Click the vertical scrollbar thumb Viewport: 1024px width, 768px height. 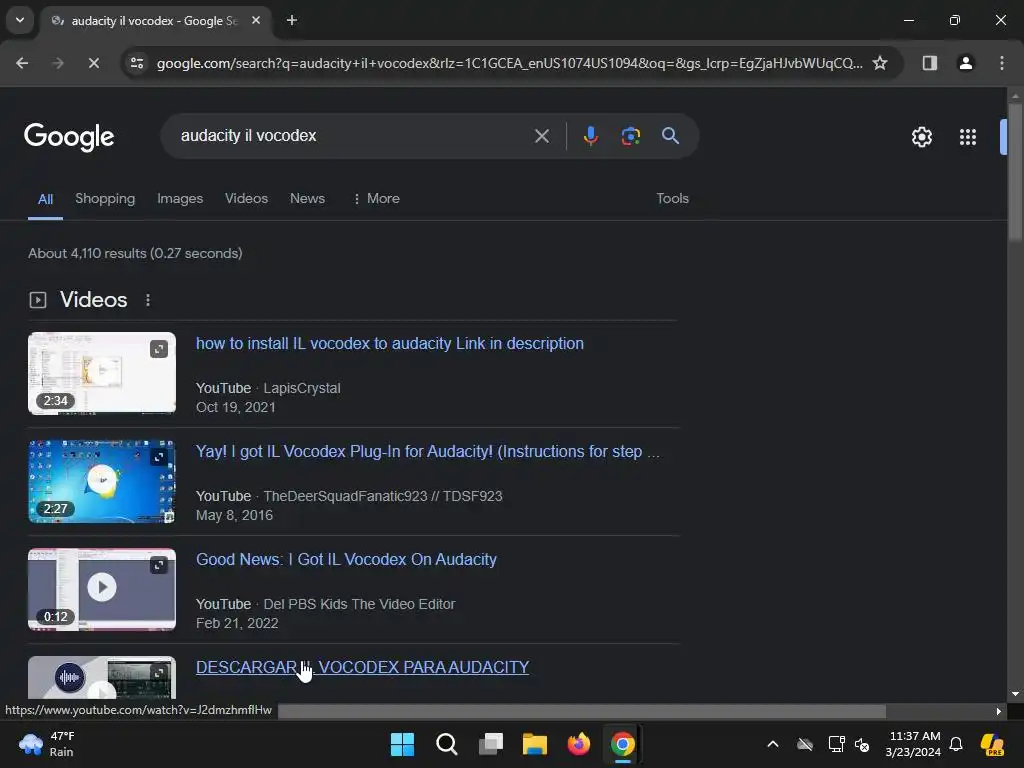point(1014,171)
